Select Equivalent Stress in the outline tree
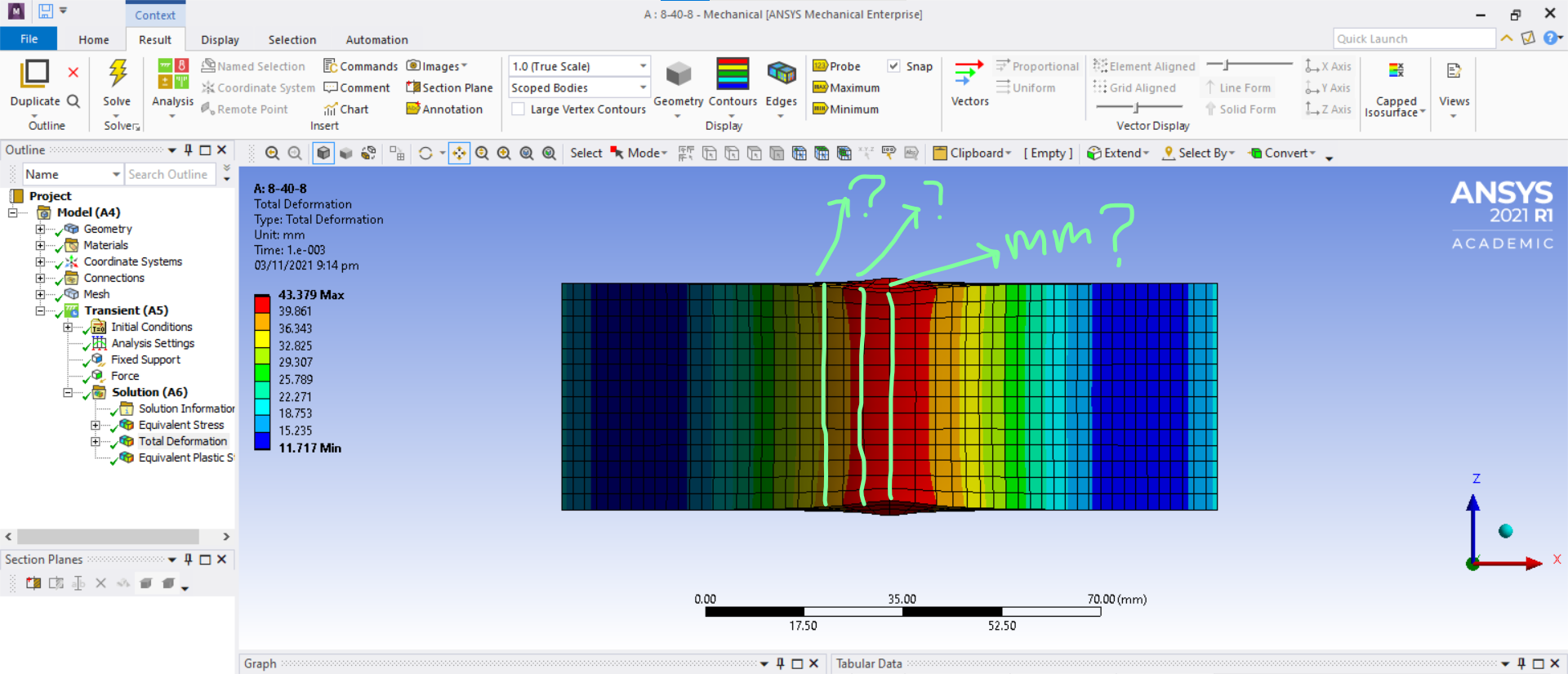The width and height of the screenshot is (1568, 674). (x=180, y=425)
